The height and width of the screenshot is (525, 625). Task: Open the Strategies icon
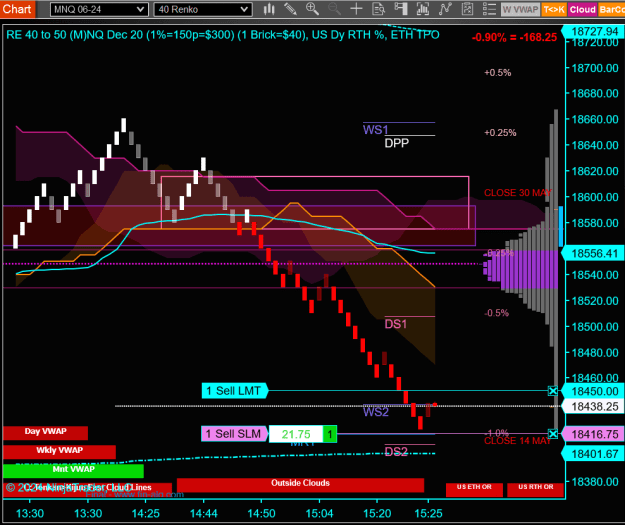click(467, 9)
